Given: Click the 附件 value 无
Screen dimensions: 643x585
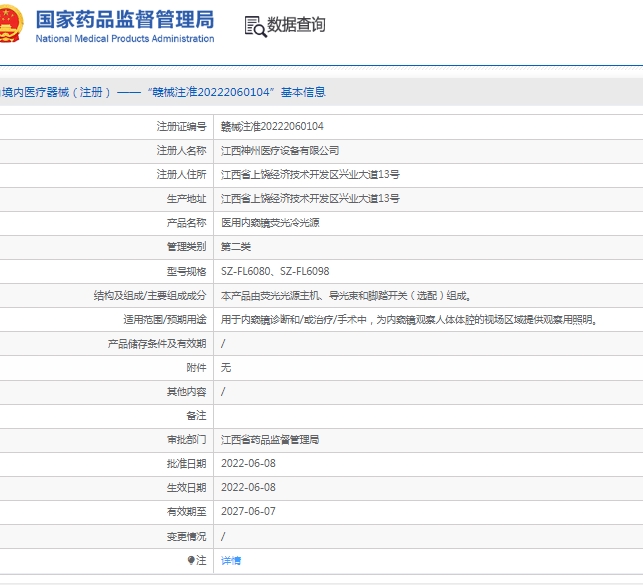Looking at the screenshot, I should coord(226,368).
